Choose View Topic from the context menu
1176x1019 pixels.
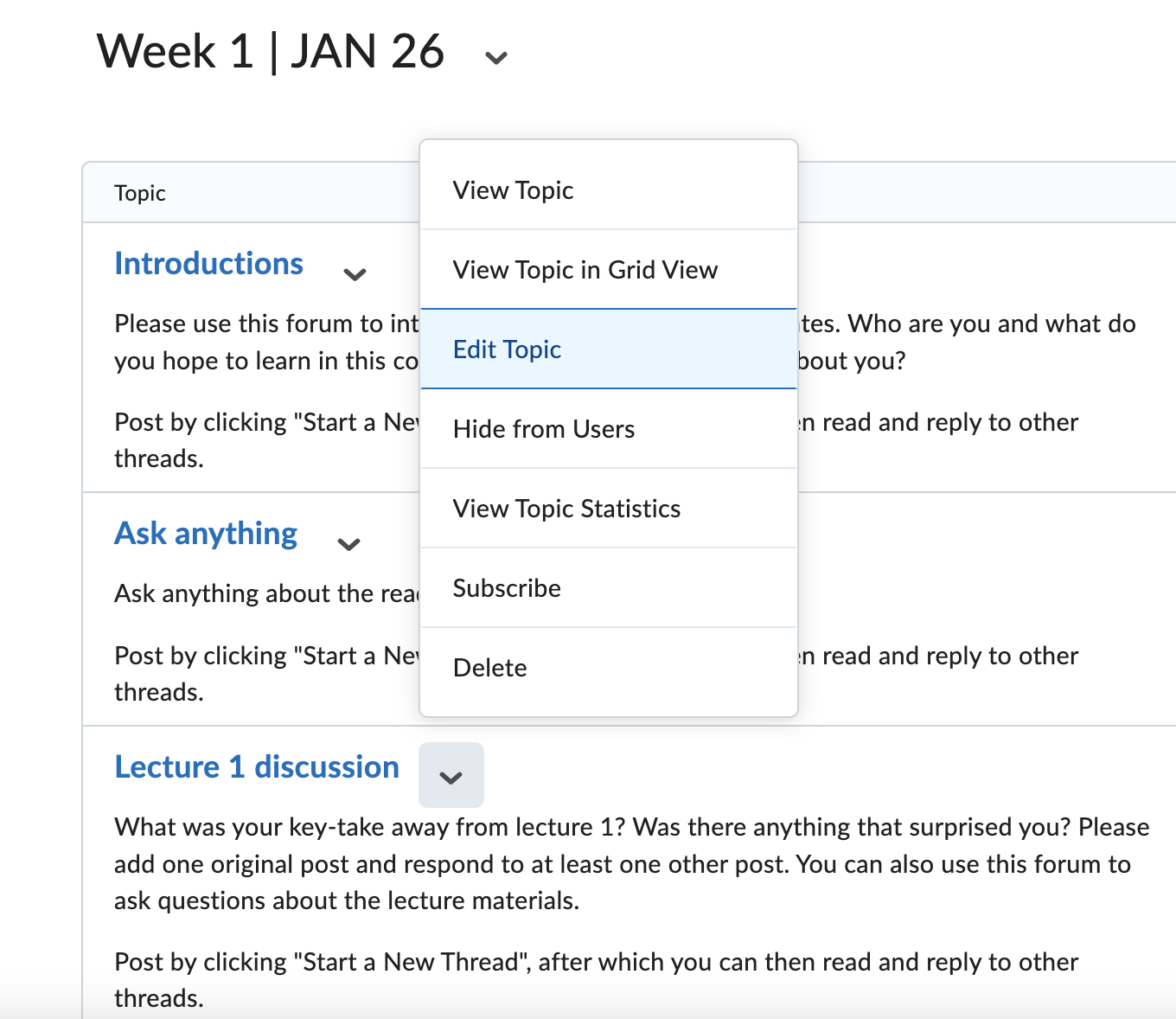click(513, 190)
